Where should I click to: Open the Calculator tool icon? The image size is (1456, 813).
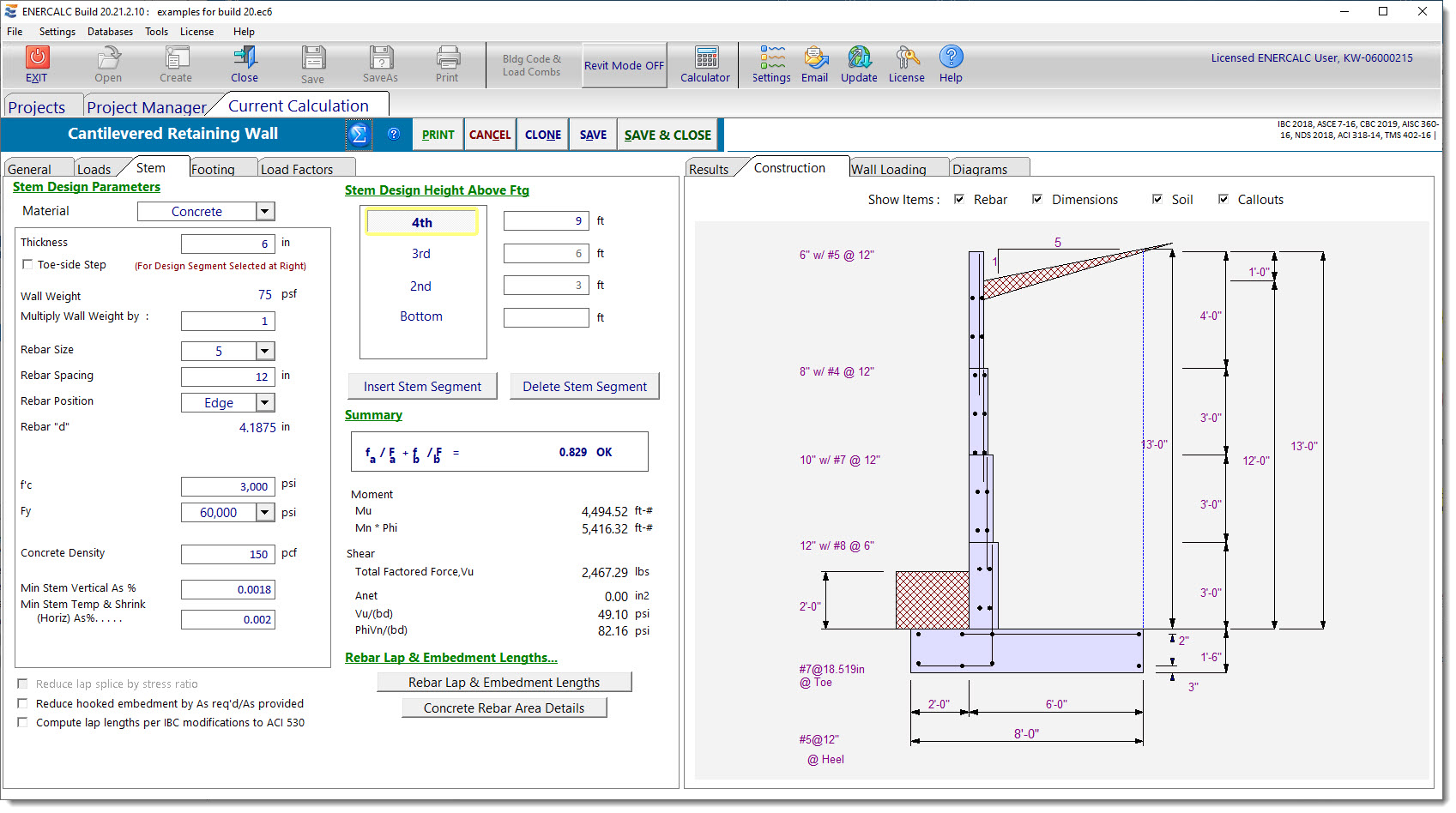tap(707, 57)
